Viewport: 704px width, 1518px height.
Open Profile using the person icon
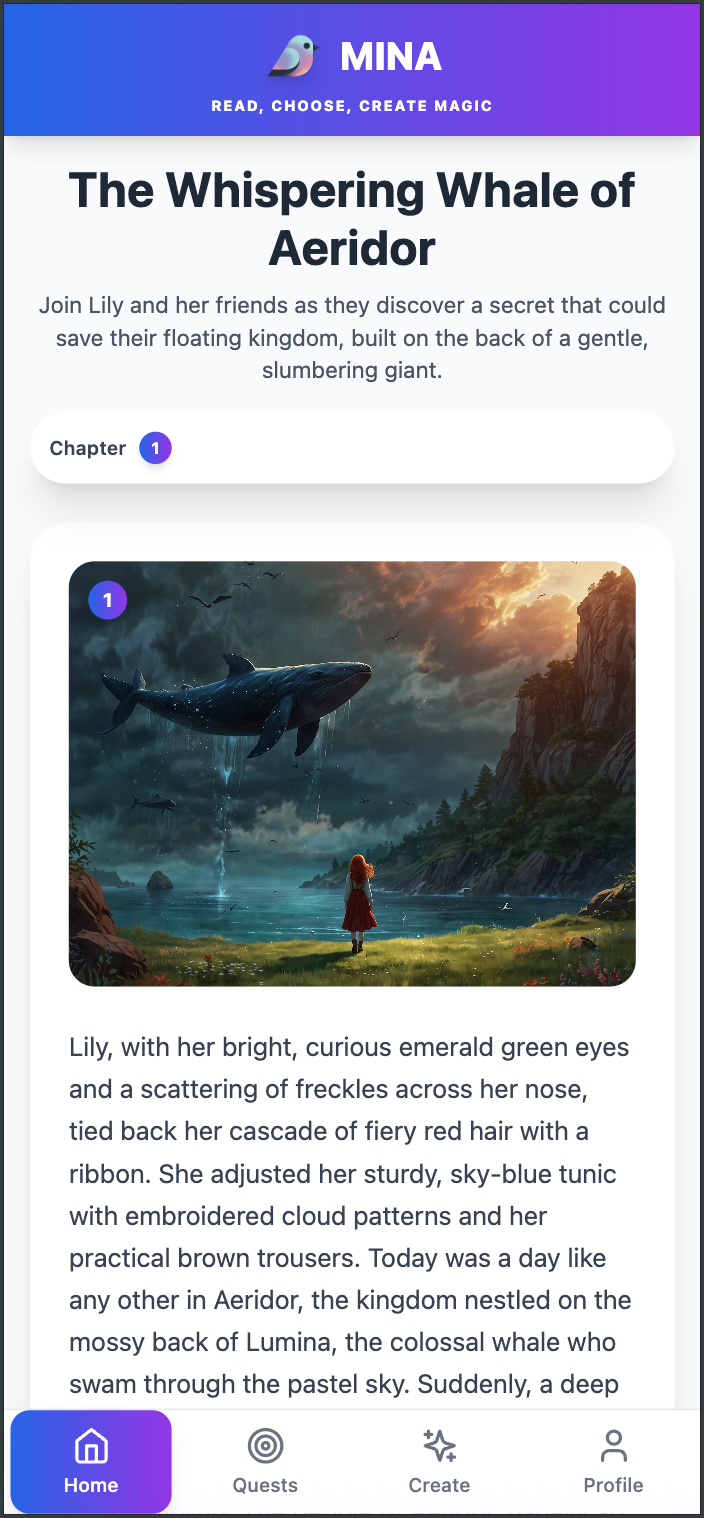click(x=613, y=1446)
